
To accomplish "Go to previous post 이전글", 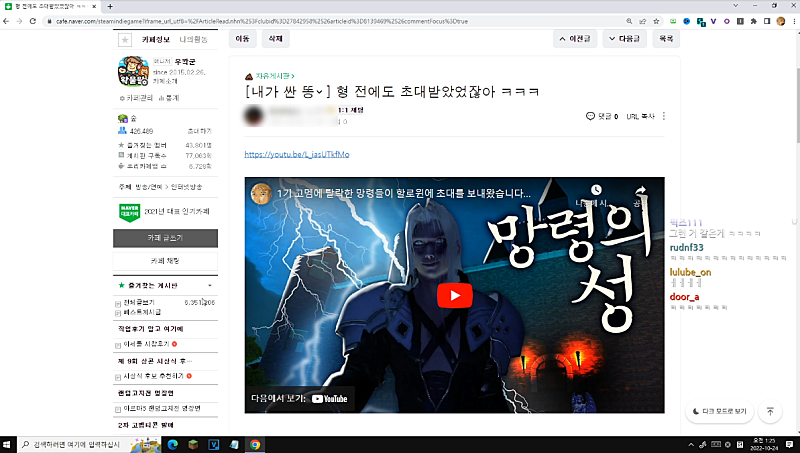I will coord(574,39).
